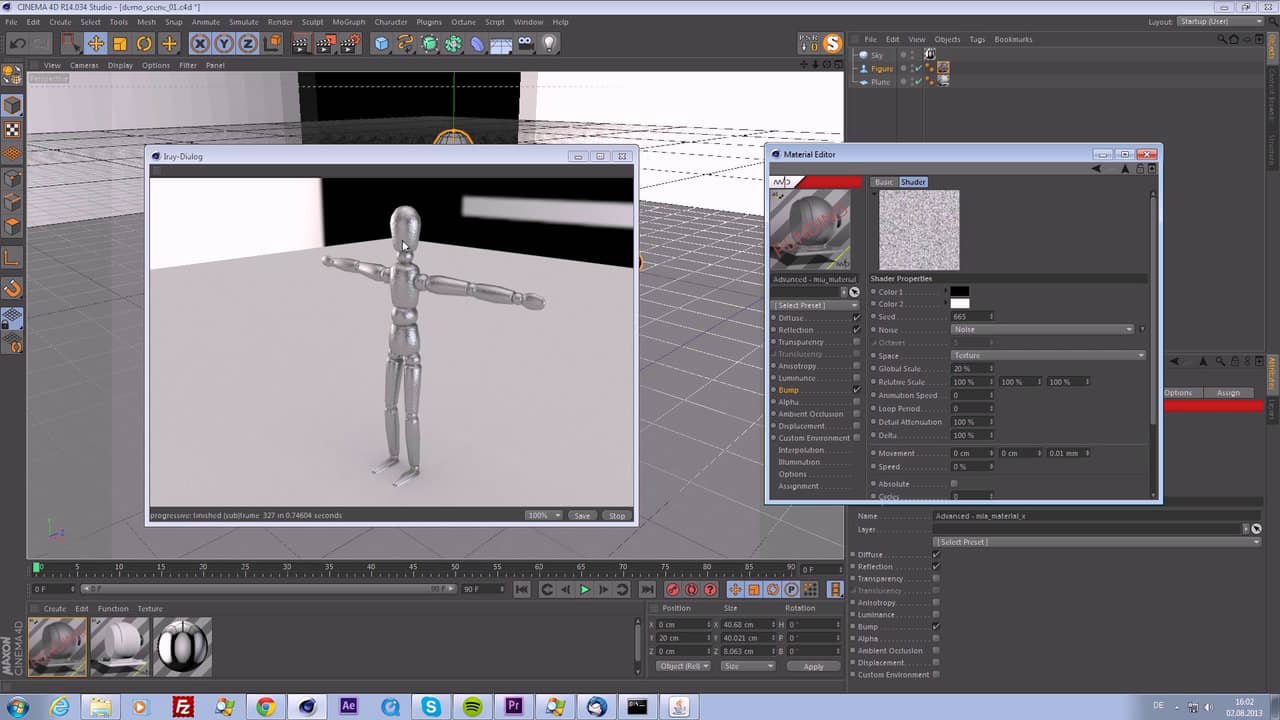Screen dimensions: 1280x720
Task: Click the light bulb icon
Action: point(549,43)
